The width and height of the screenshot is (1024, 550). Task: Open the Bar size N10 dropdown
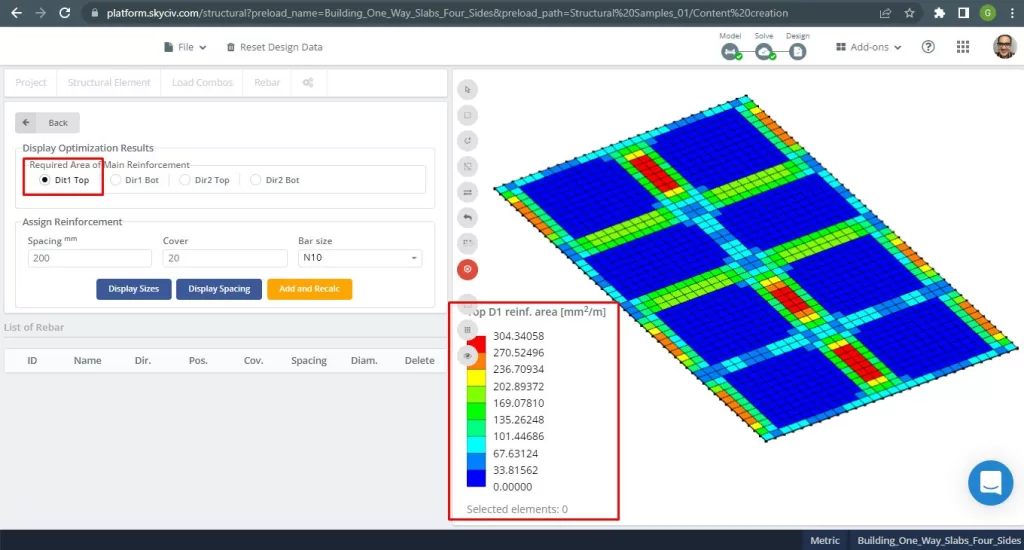click(360, 258)
